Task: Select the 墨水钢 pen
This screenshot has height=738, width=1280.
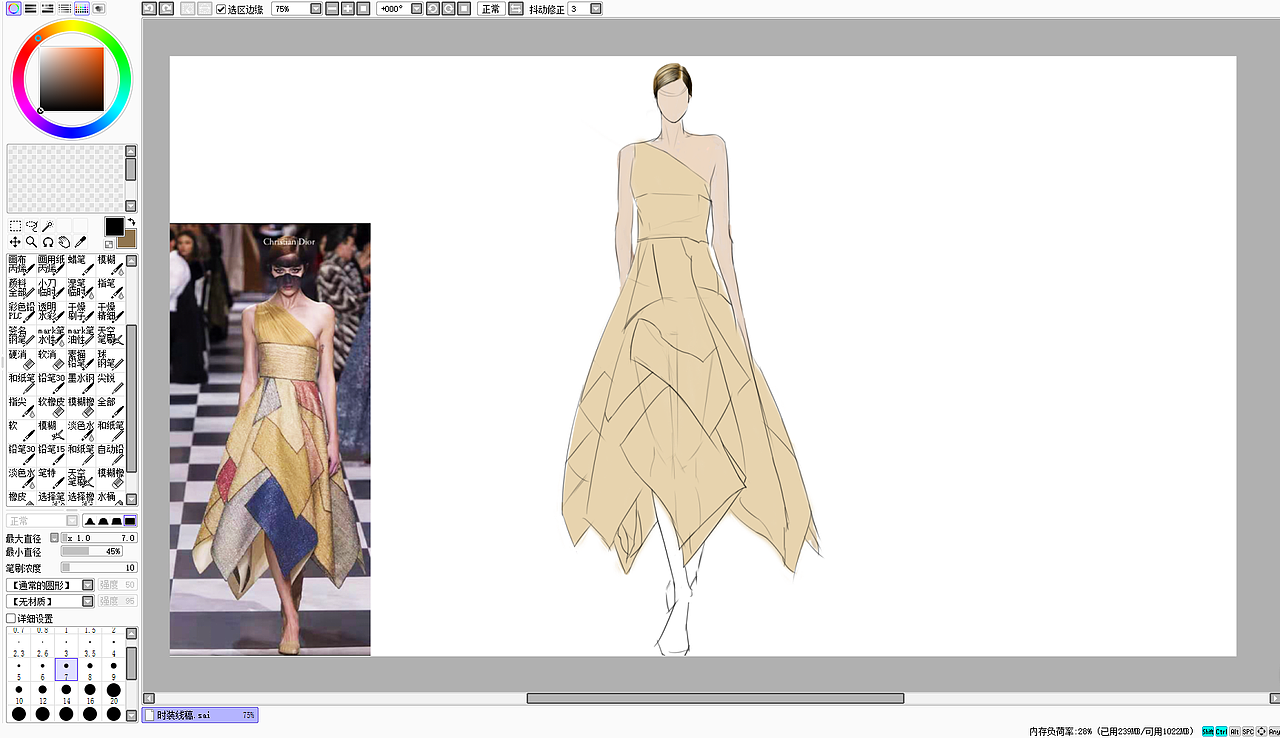Action: [x=81, y=384]
